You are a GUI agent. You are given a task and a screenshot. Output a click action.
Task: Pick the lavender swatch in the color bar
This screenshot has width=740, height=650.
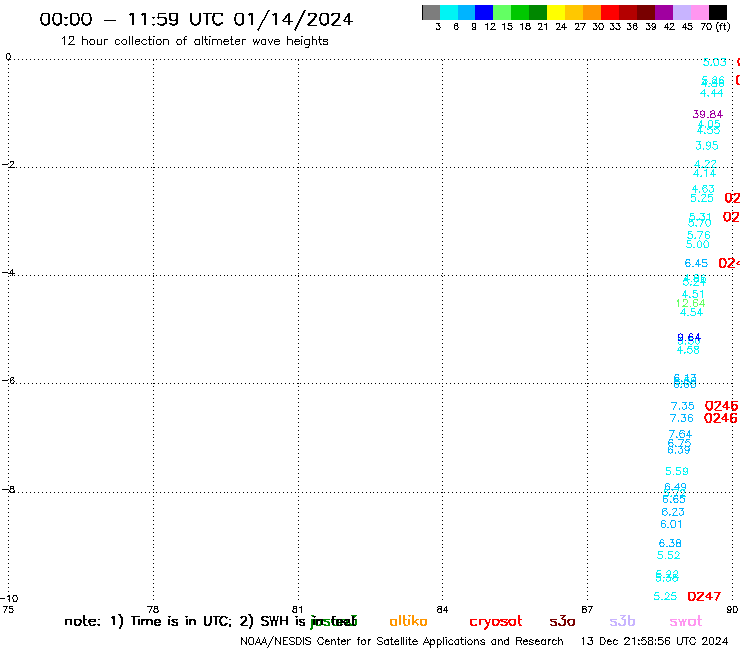(x=681, y=12)
